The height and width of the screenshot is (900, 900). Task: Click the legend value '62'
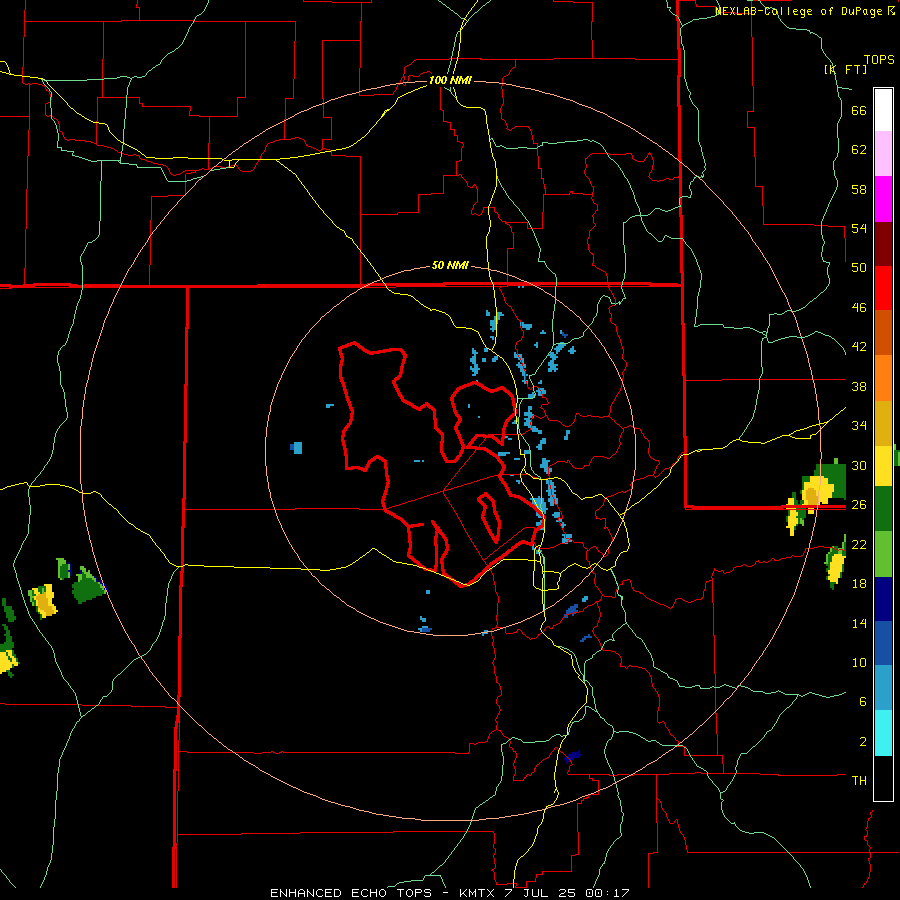(859, 150)
